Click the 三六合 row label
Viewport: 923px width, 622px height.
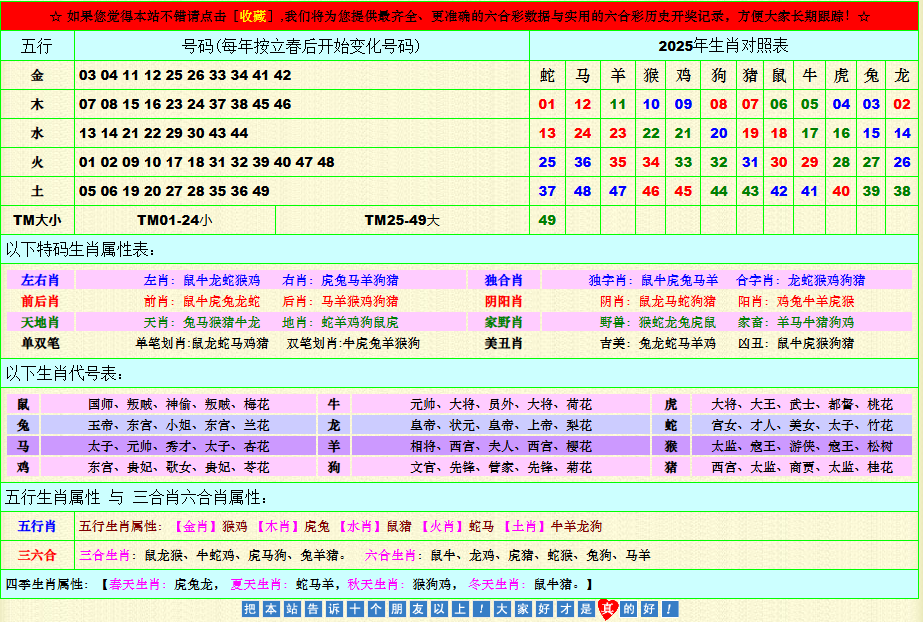pos(37,555)
